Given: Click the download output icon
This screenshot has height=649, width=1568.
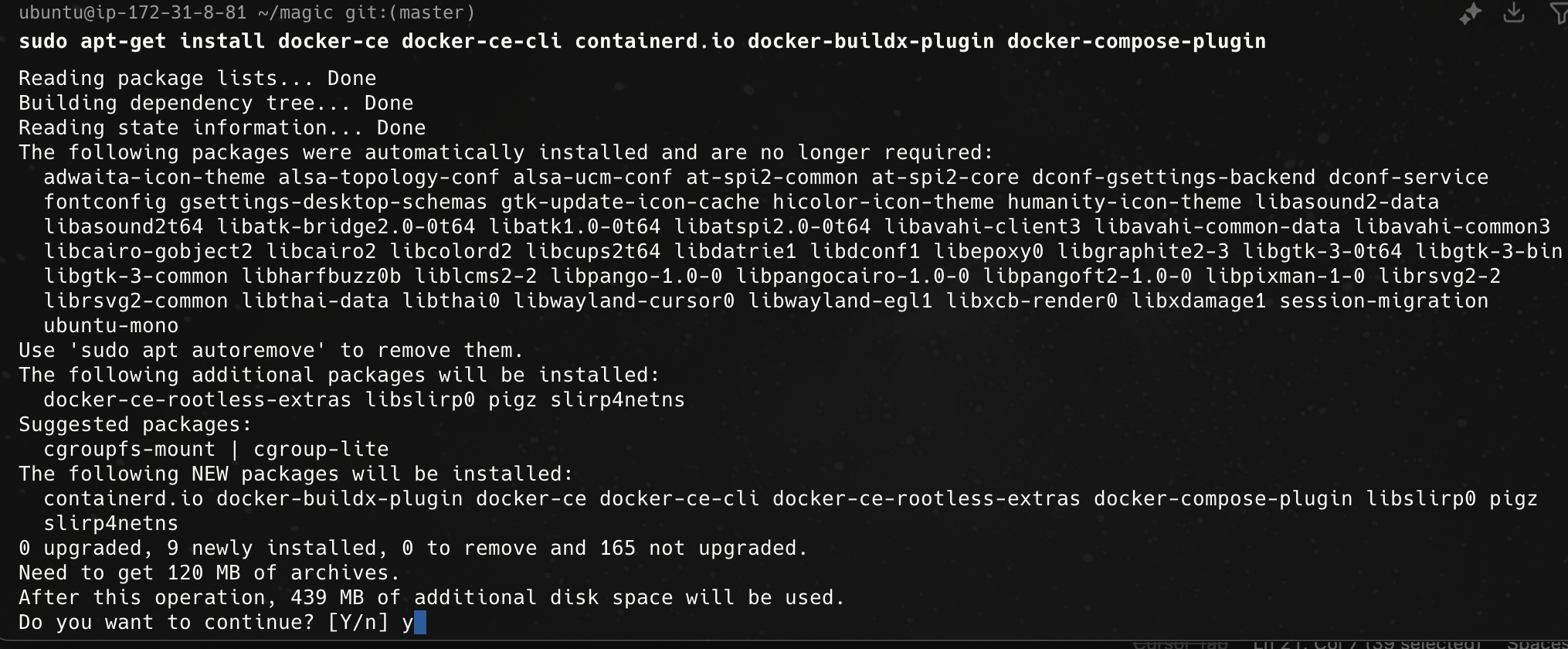Looking at the screenshot, I should pos(1514,13).
